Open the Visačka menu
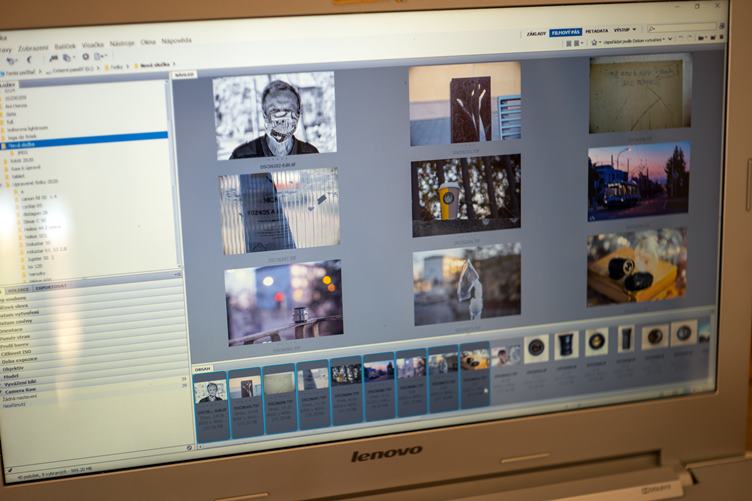The width and height of the screenshot is (752, 501). (x=93, y=45)
